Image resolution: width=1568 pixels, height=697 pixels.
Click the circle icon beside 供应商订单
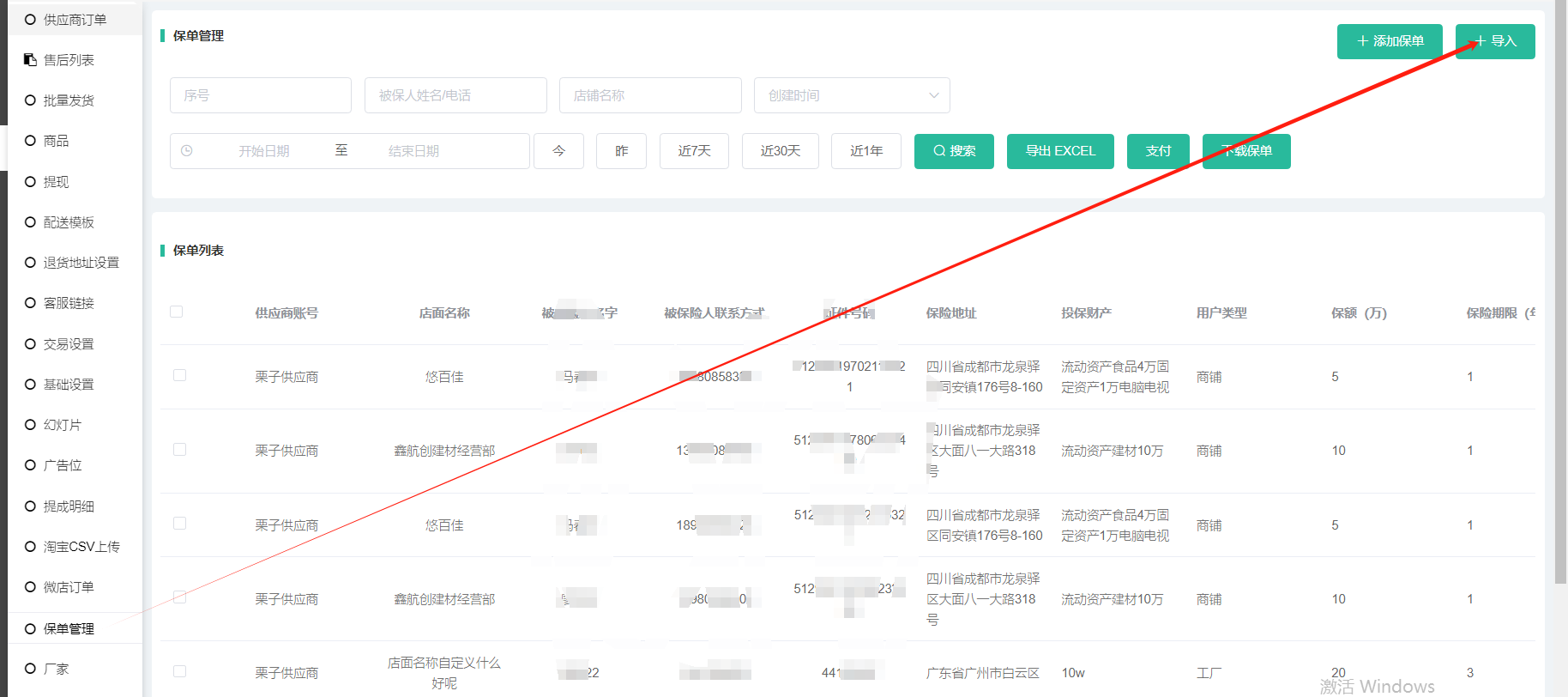[30, 20]
